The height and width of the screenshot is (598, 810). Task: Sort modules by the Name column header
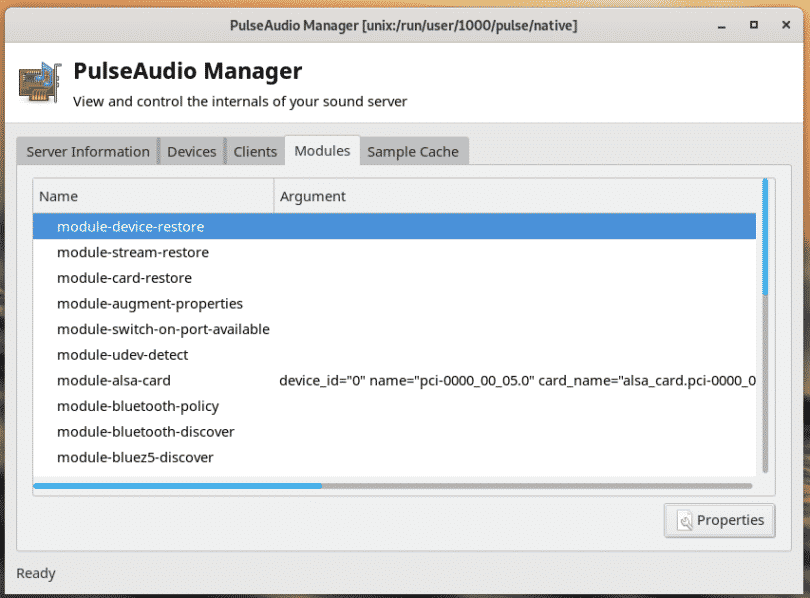[x=153, y=196]
